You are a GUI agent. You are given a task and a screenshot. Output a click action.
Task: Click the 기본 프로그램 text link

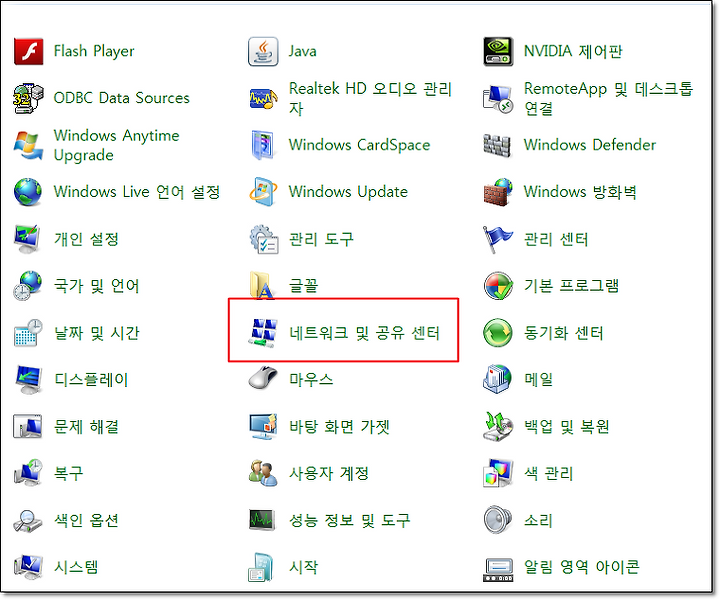(572, 286)
